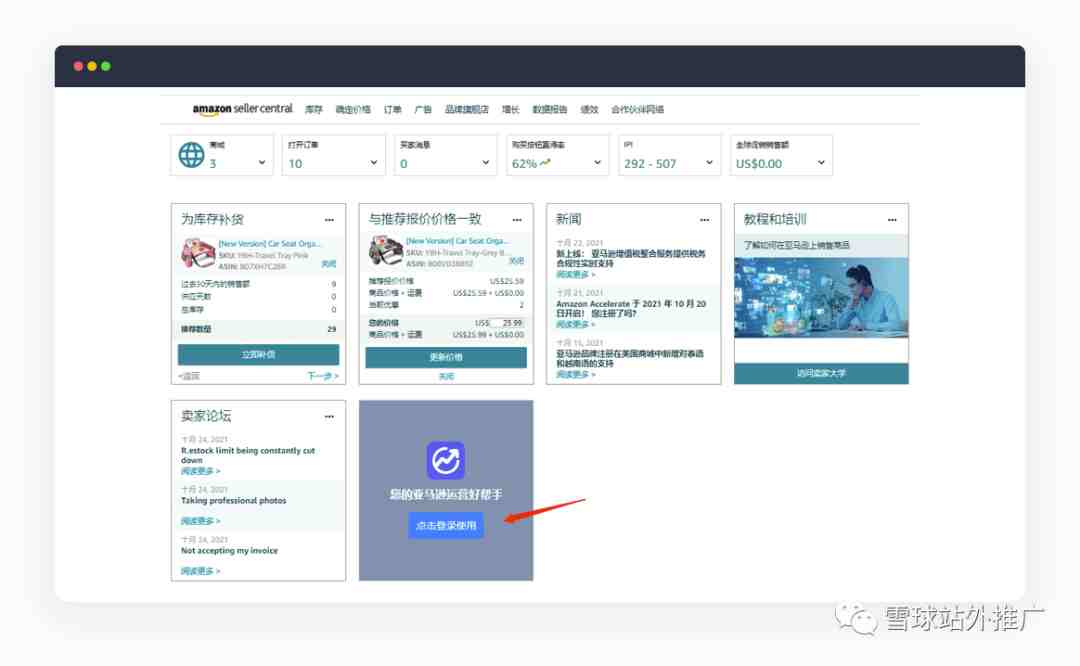Click 'Restock limit being constantly cut down' title
The image size is (1080, 666).
click(x=248, y=455)
